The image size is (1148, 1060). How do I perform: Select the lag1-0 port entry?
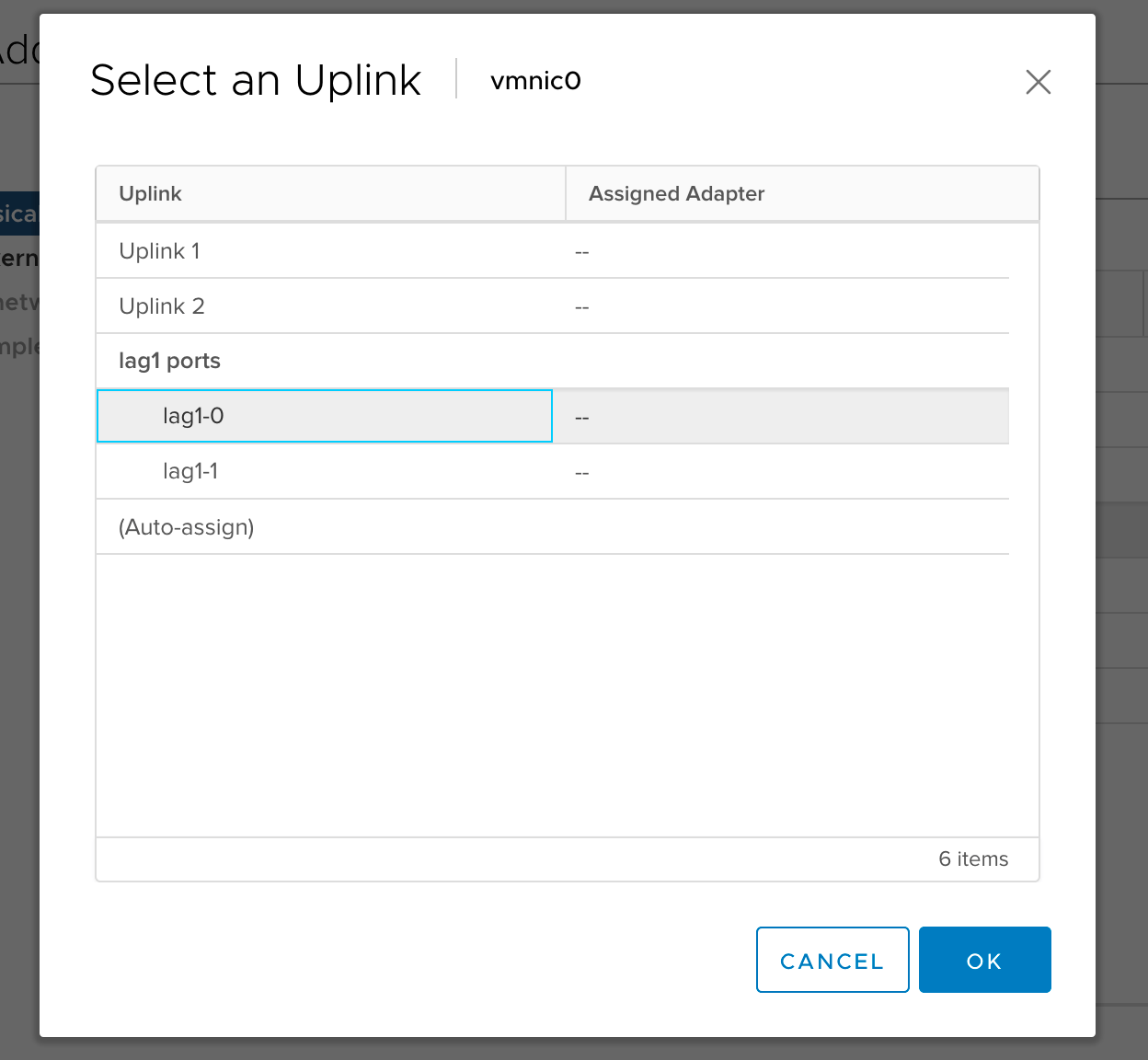(194, 416)
